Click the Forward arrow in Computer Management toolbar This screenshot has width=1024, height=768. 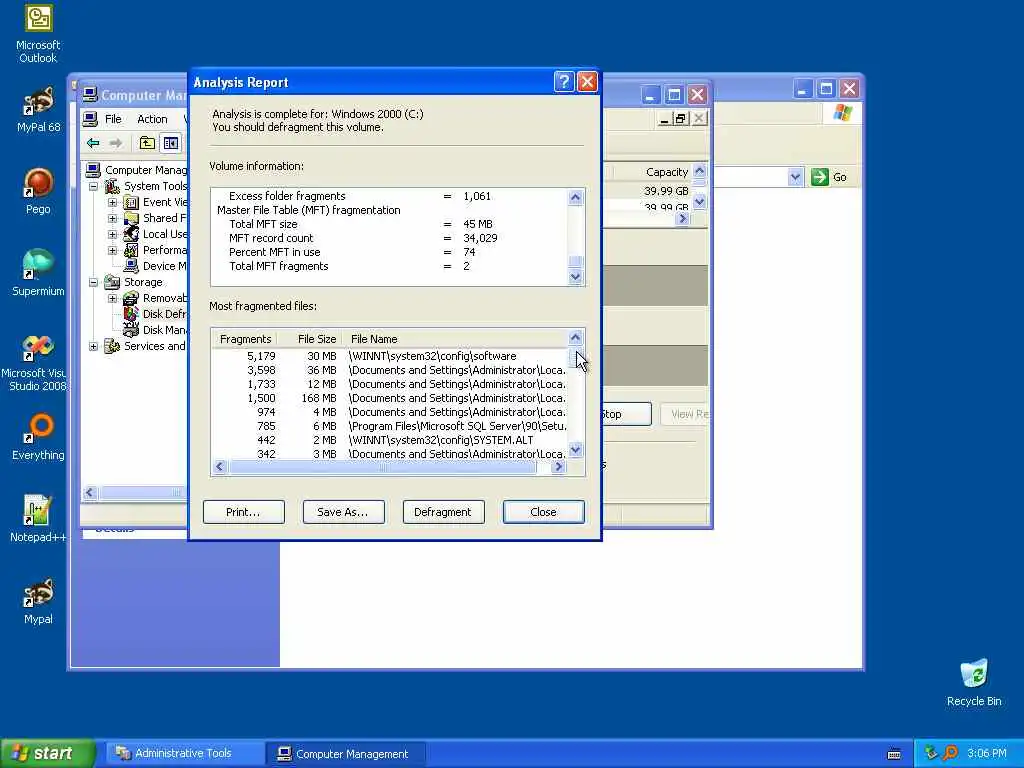[x=116, y=143]
